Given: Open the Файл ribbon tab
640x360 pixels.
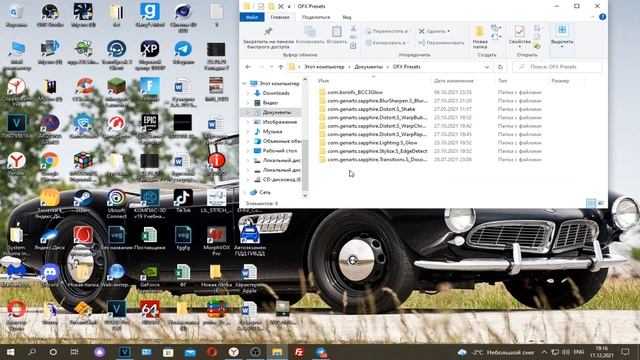Looking at the screenshot, I should click(x=252, y=17).
